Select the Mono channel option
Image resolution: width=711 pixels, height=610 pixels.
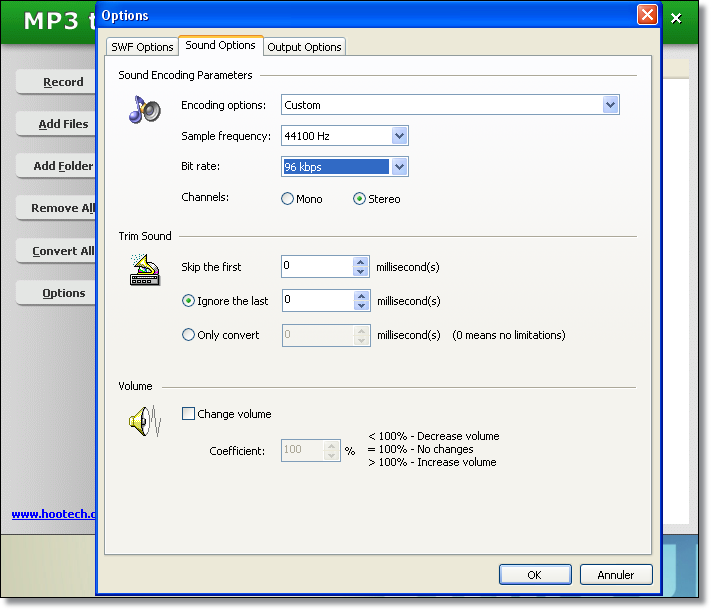[x=288, y=199]
